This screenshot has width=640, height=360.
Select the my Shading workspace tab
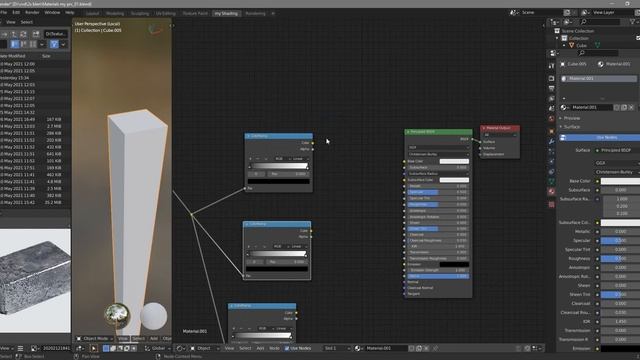tap(226, 13)
